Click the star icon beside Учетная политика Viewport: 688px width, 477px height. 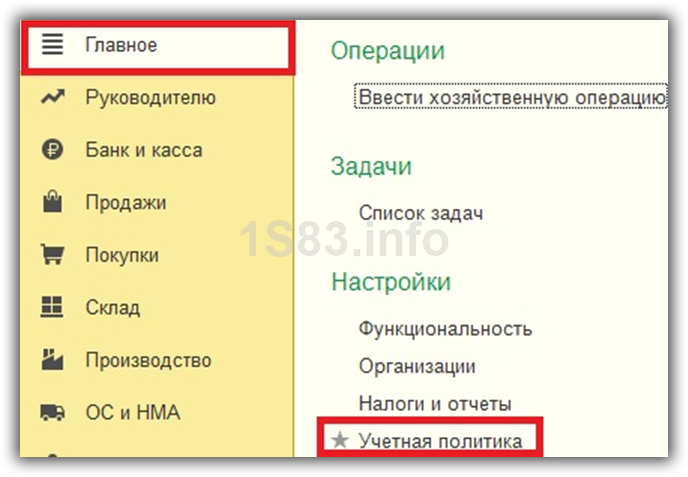(340, 440)
